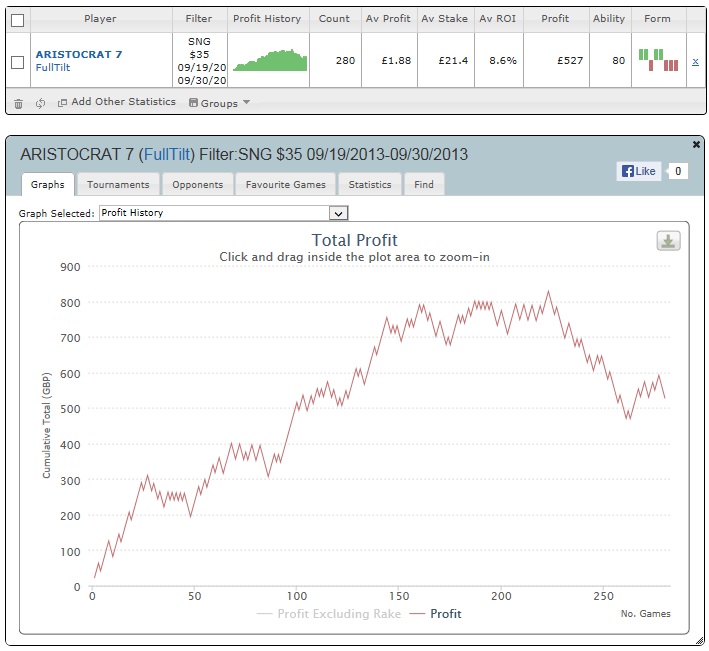Click the FullTilt link in panel title
The height and width of the screenshot is (651, 709).
click(x=167, y=155)
